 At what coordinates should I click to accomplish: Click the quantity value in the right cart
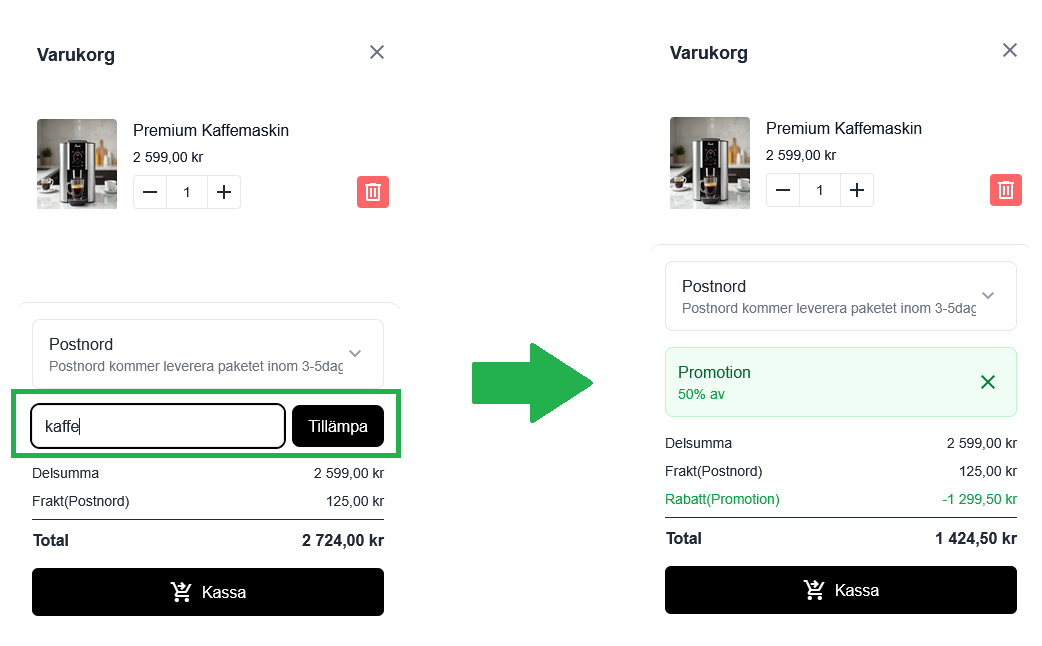pos(820,190)
